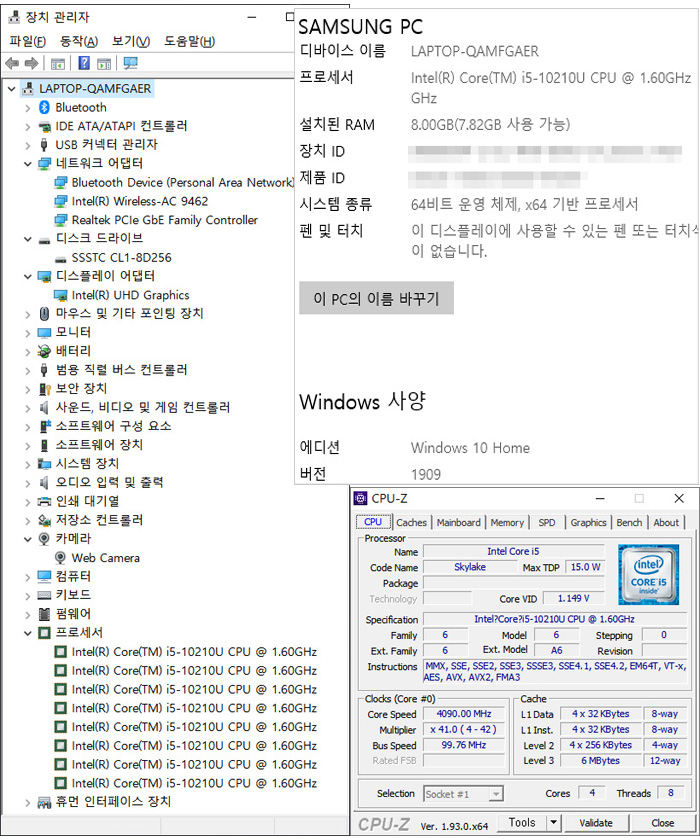This screenshot has width=700, height=839.
Task: Switch to the Bench tab in CPU-Z
Action: [x=629, y=522]
